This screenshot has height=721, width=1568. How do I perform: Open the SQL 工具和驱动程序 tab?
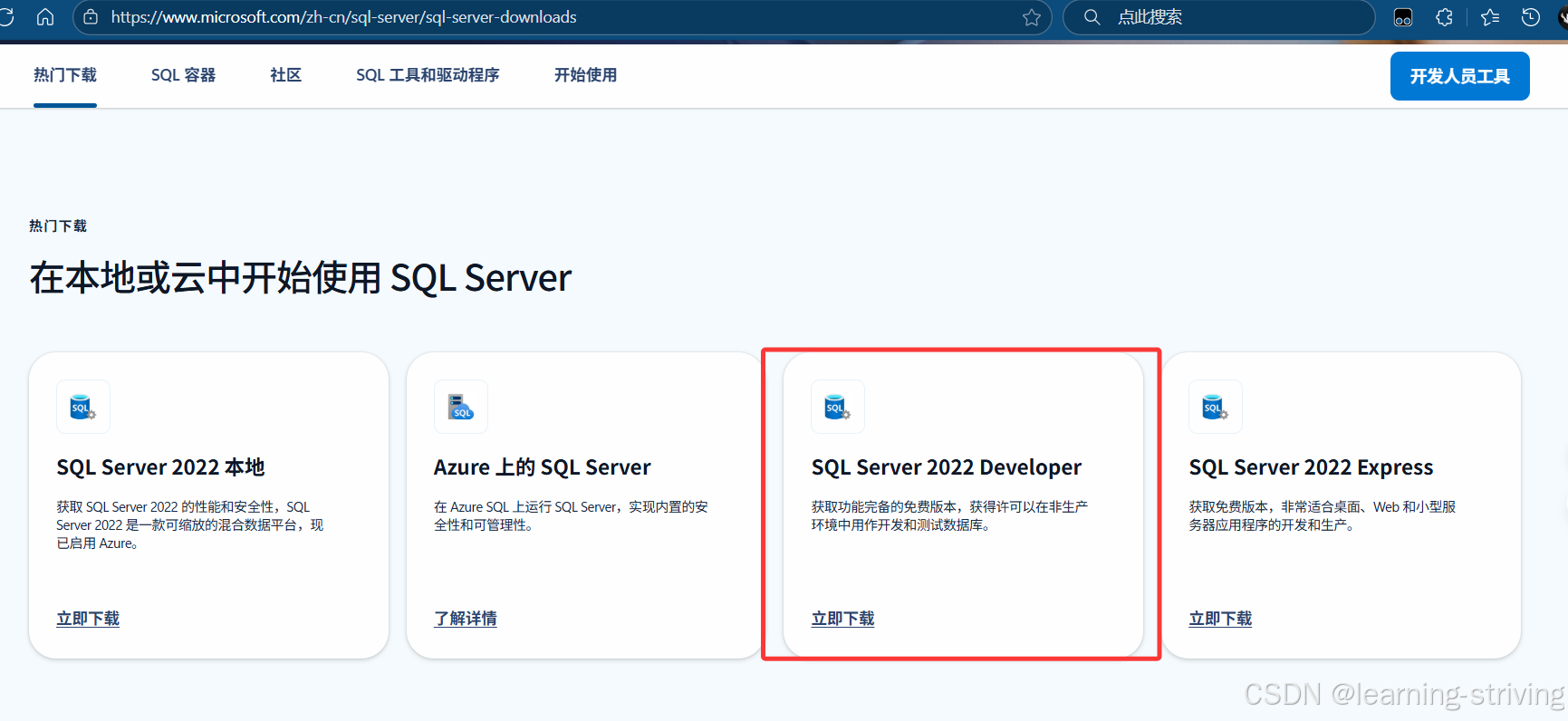tap(428, 75)
